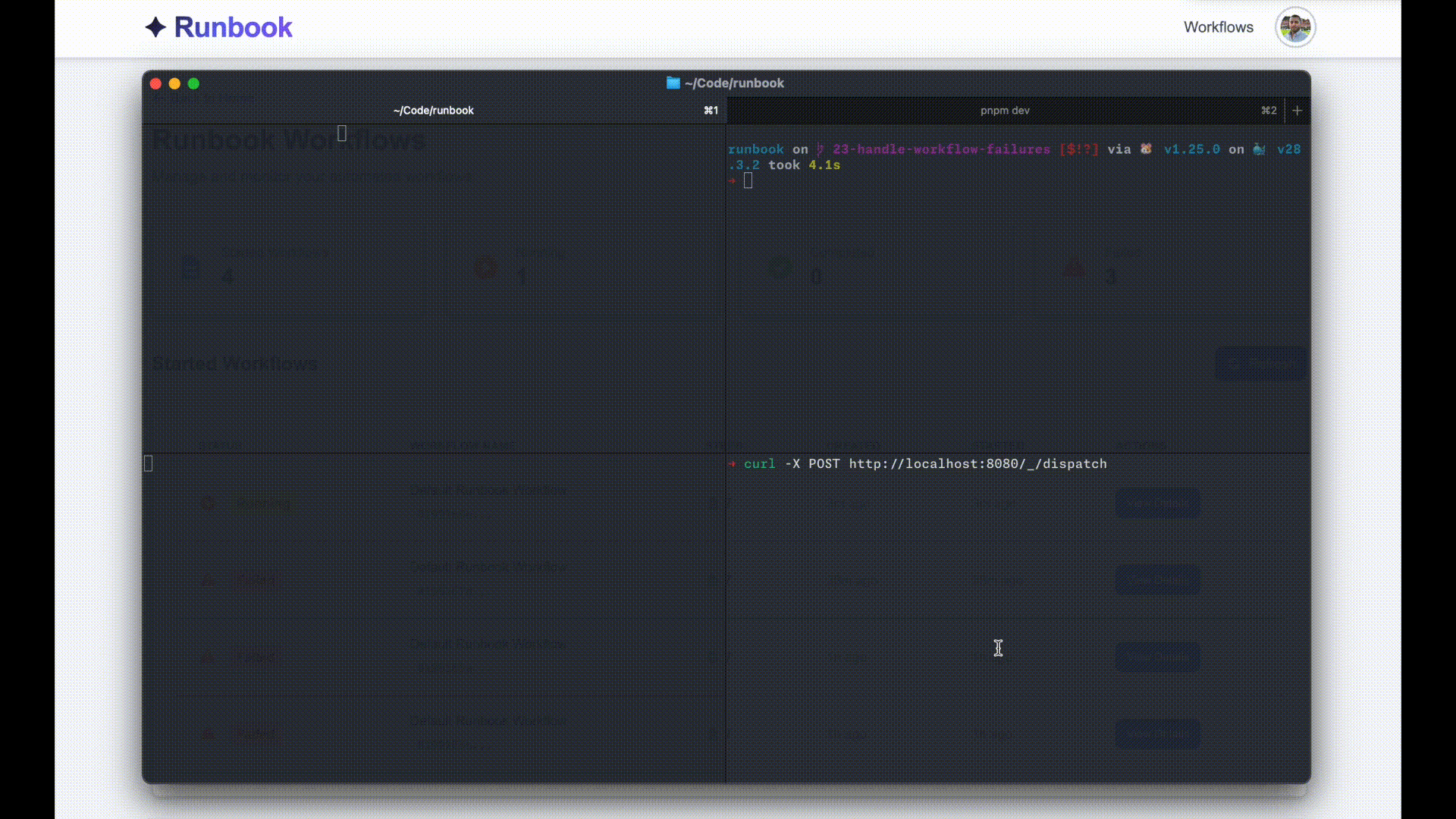1456x819 pixels.
Task: Click the Runbook logo star icon
Action: (155, 27)
